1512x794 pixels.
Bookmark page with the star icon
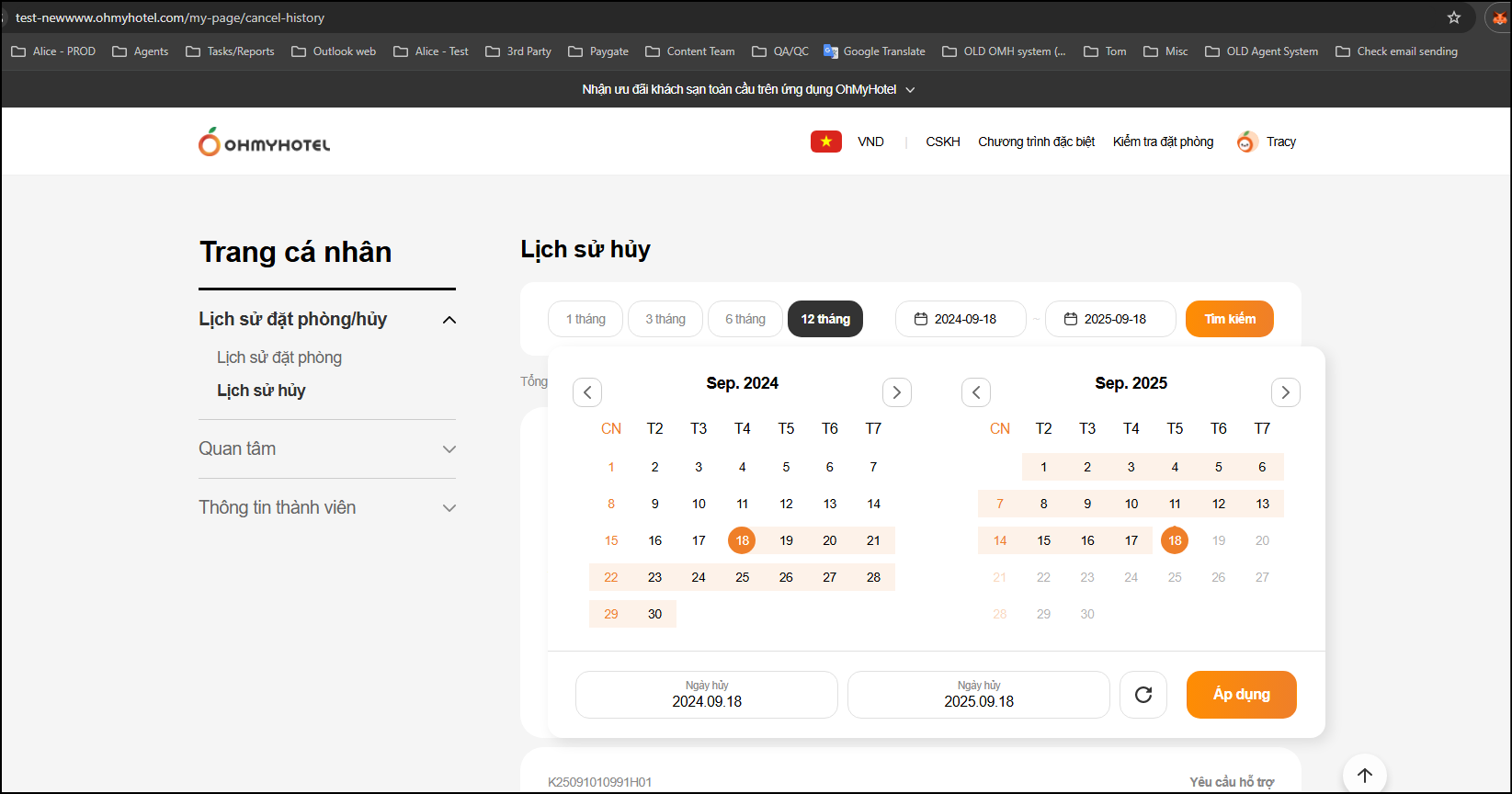pyautogui.click(x=1454, y=17)
